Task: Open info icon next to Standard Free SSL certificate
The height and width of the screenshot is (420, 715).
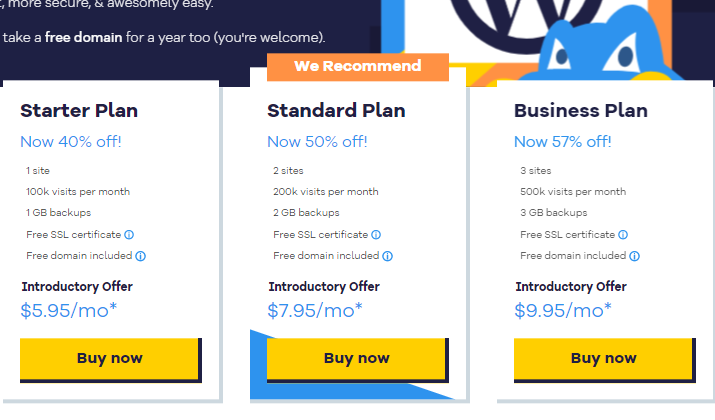Action: click(x=376, y=234)
